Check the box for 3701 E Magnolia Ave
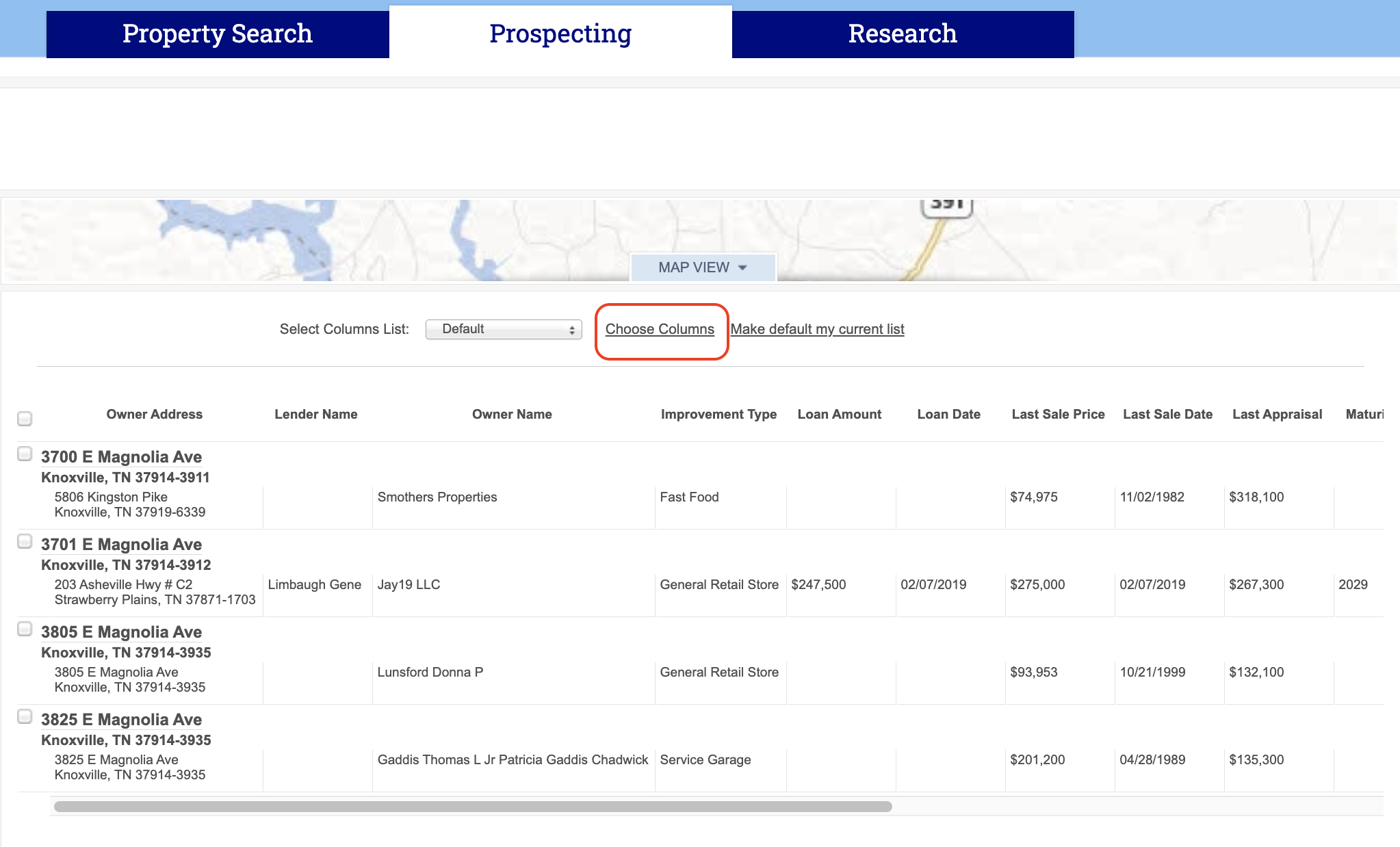 pos(25,541)
